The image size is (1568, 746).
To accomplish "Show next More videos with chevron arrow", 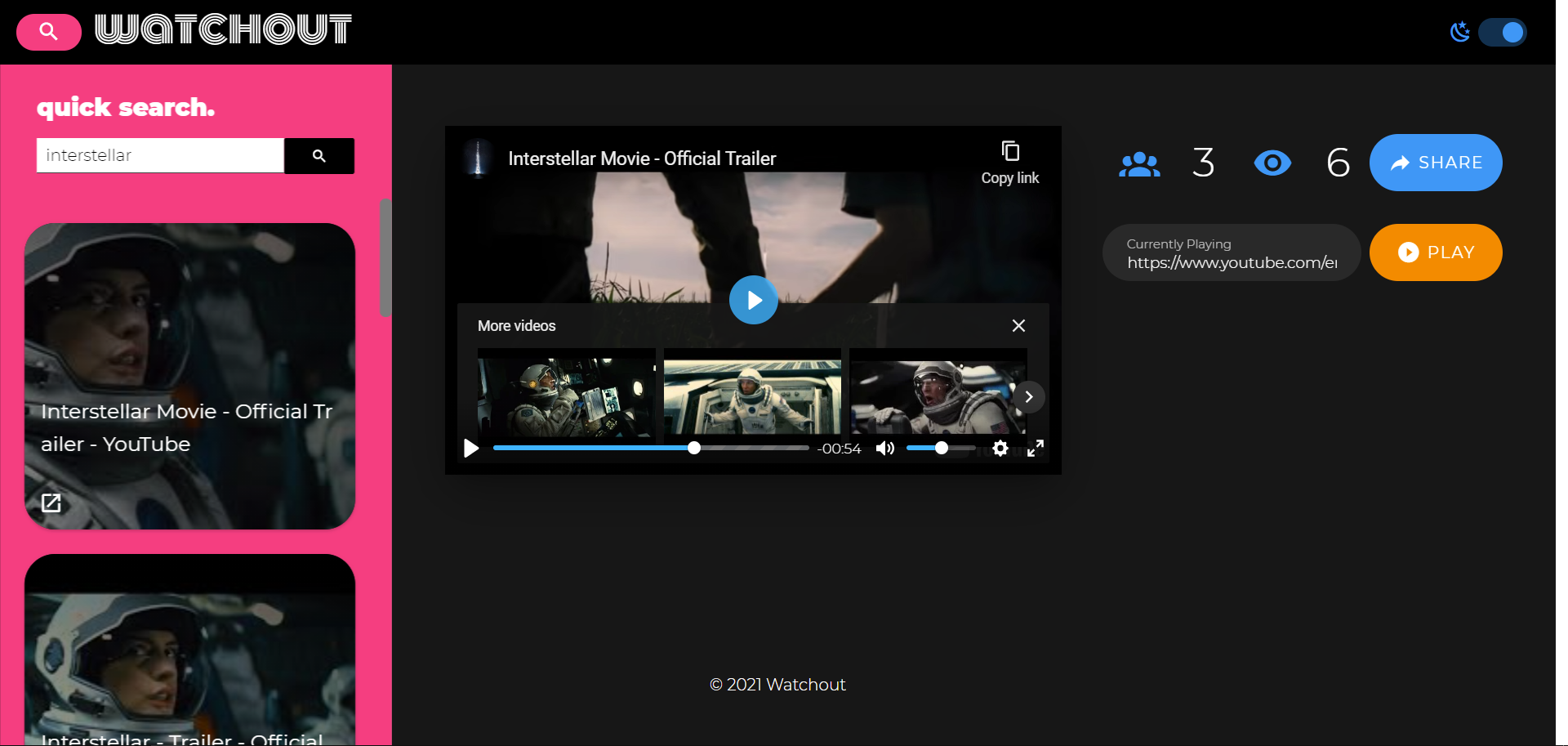I will [x=1029, y=397].
